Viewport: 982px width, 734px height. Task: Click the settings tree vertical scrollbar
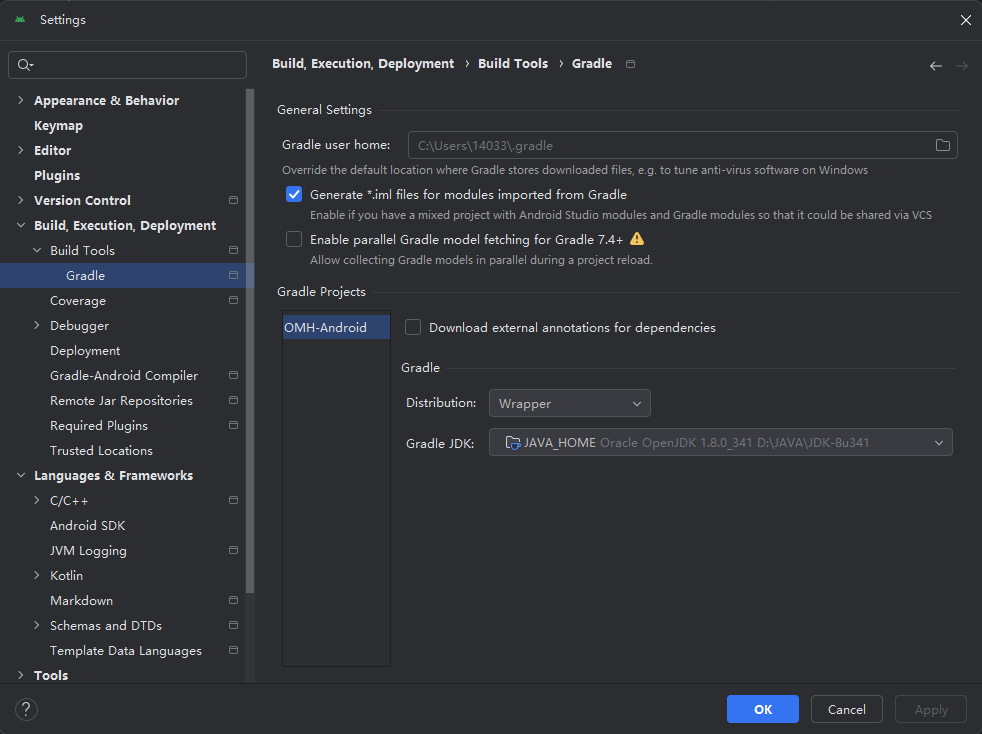250,341
